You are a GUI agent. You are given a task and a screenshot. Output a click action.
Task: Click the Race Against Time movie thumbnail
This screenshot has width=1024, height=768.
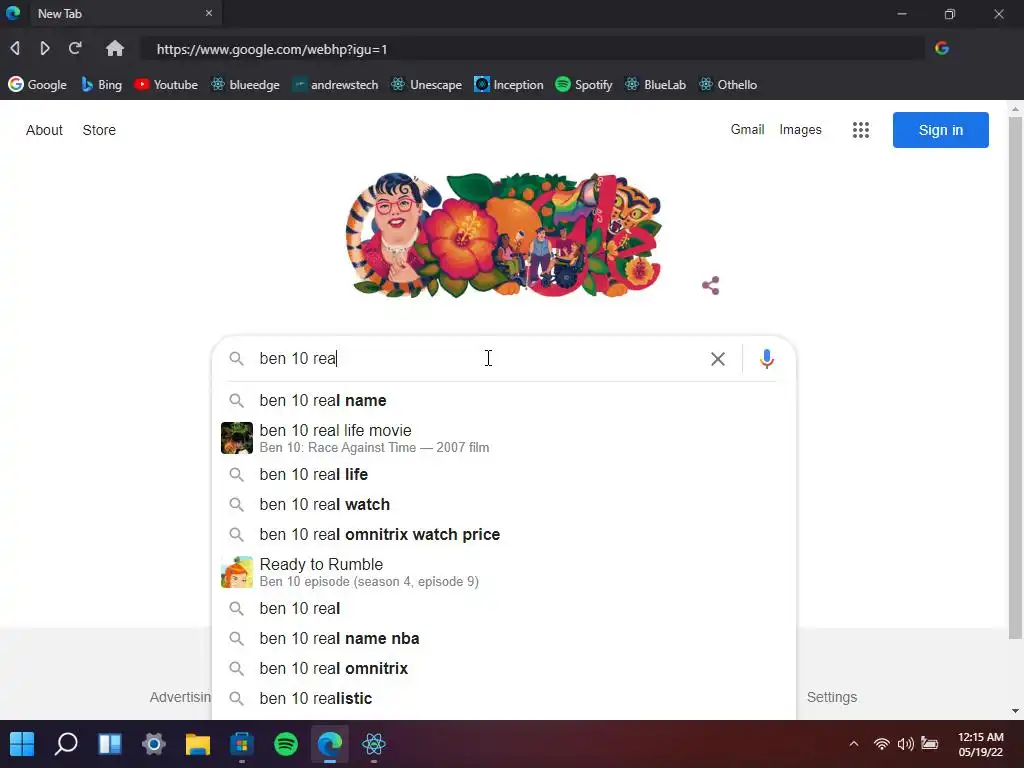[237, 438]
